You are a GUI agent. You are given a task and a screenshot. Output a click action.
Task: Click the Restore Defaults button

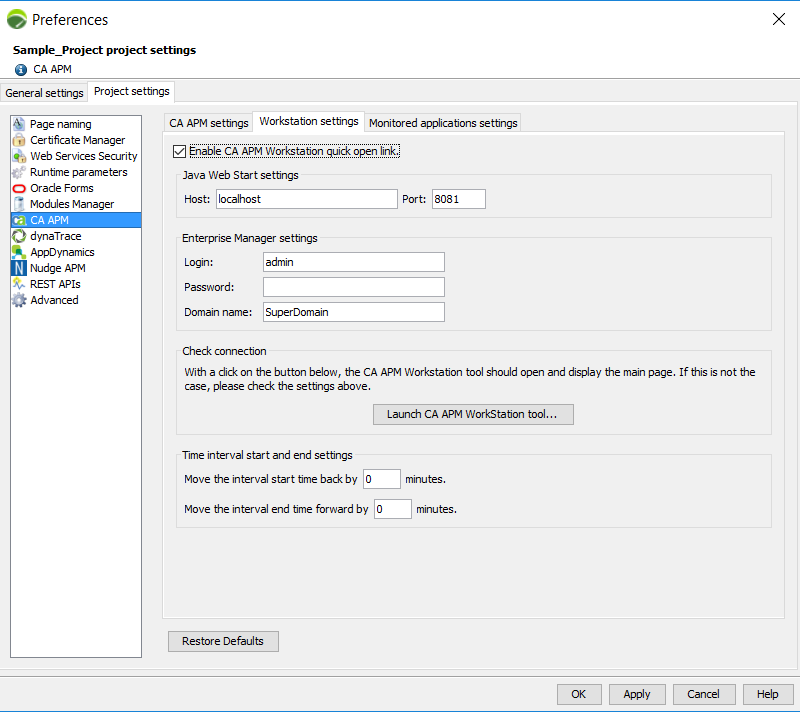pyautogui.click(x=223, y=641)
